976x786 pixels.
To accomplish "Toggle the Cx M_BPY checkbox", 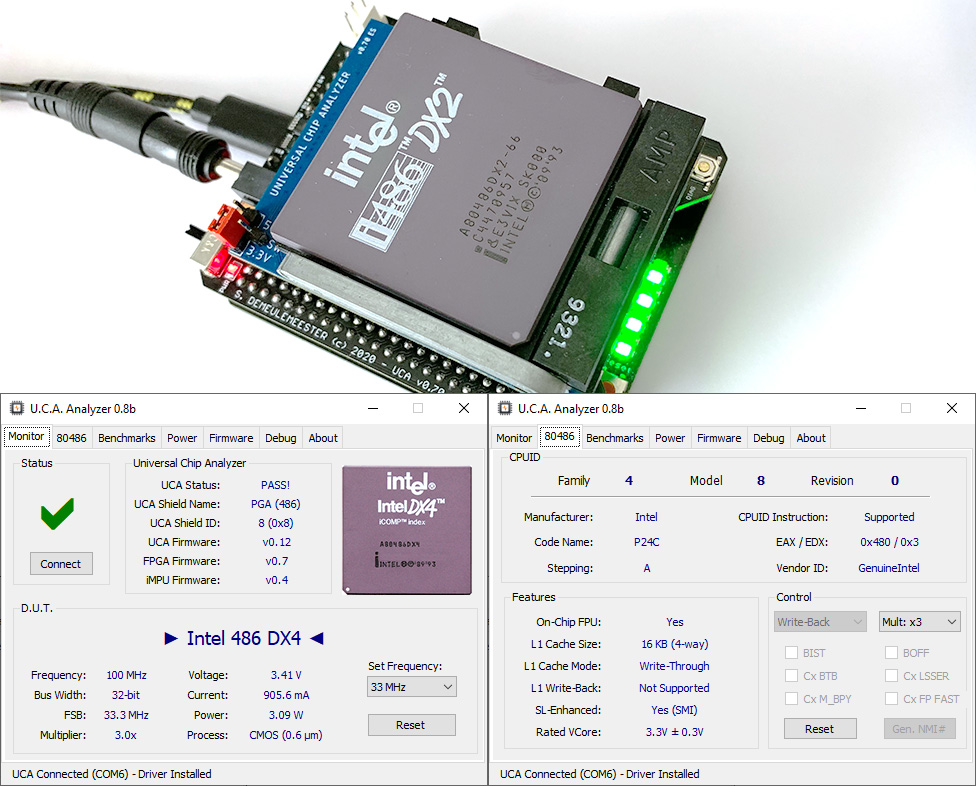I will point(791,698).
